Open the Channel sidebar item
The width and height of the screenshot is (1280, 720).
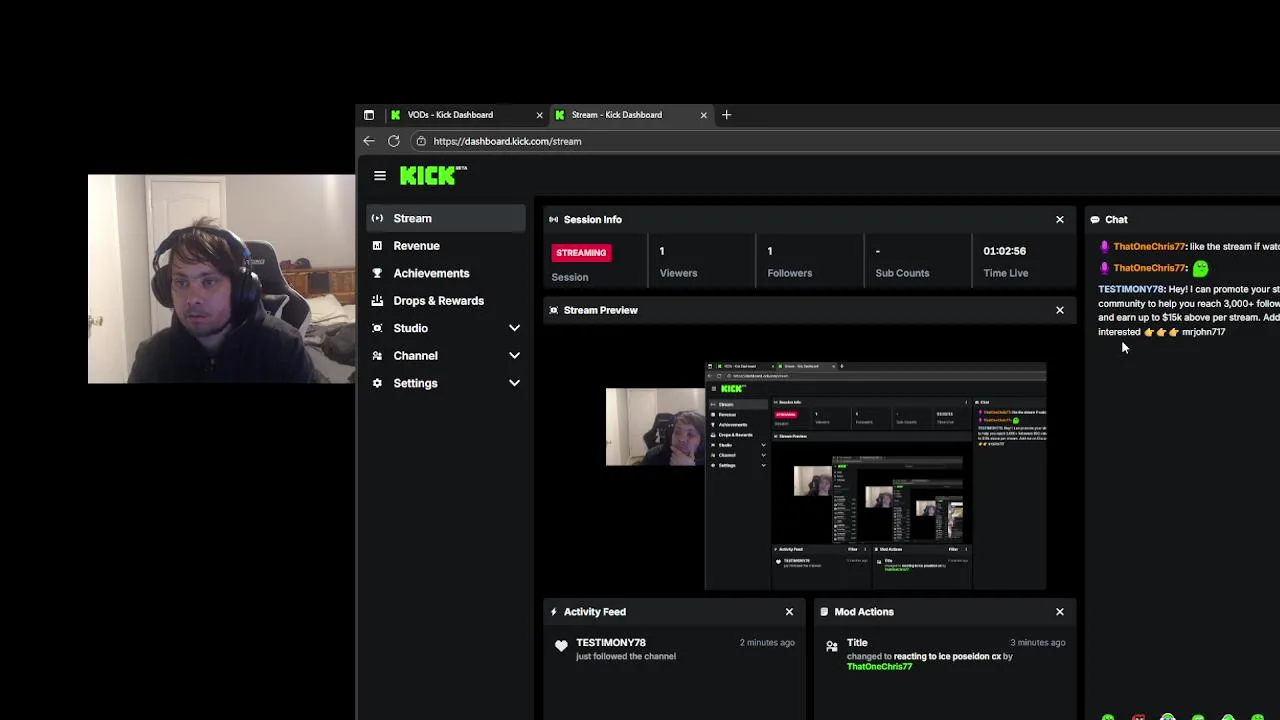(446, 356)
